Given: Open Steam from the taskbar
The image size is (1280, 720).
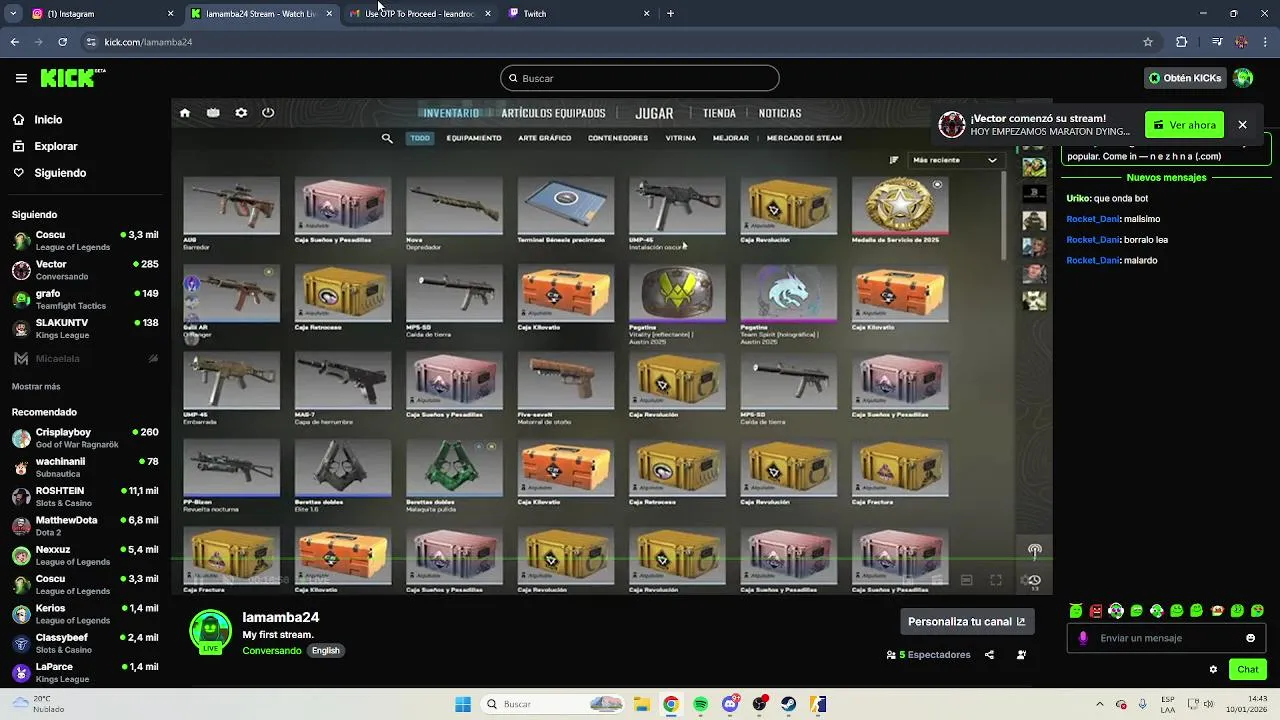Looking at the screenshot, I should 788,704.
